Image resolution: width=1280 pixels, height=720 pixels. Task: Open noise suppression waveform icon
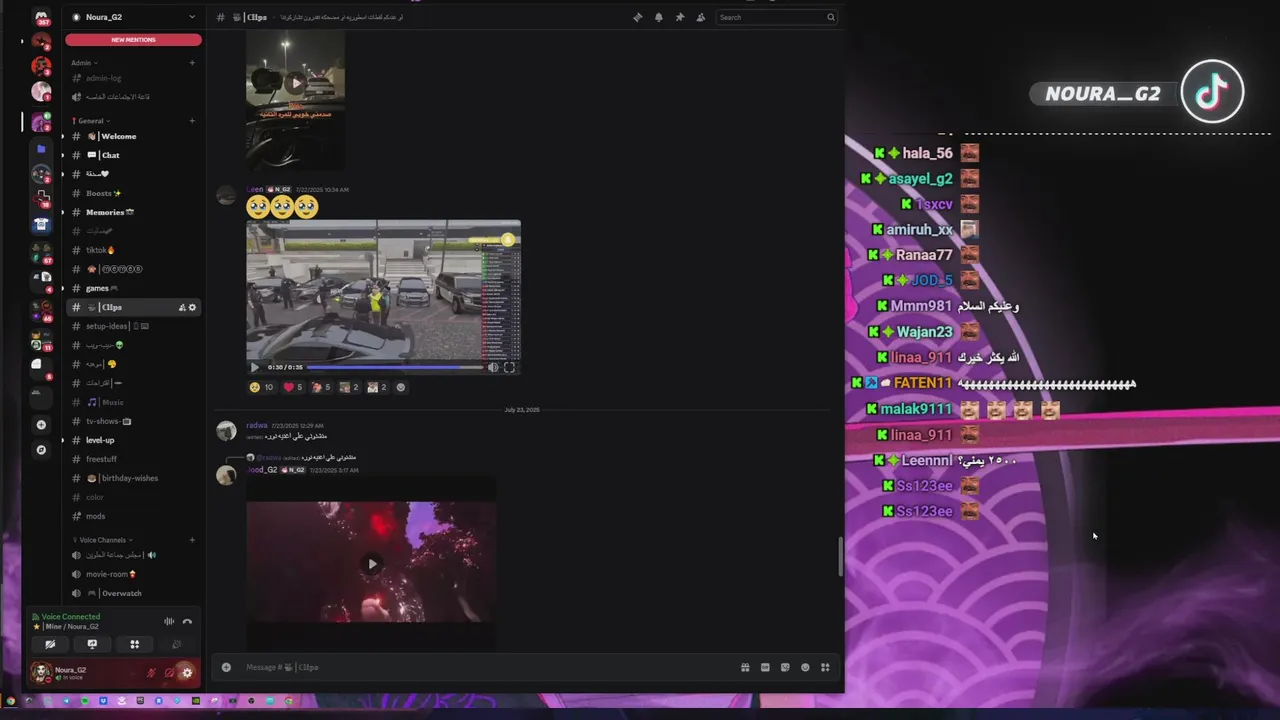169,621
